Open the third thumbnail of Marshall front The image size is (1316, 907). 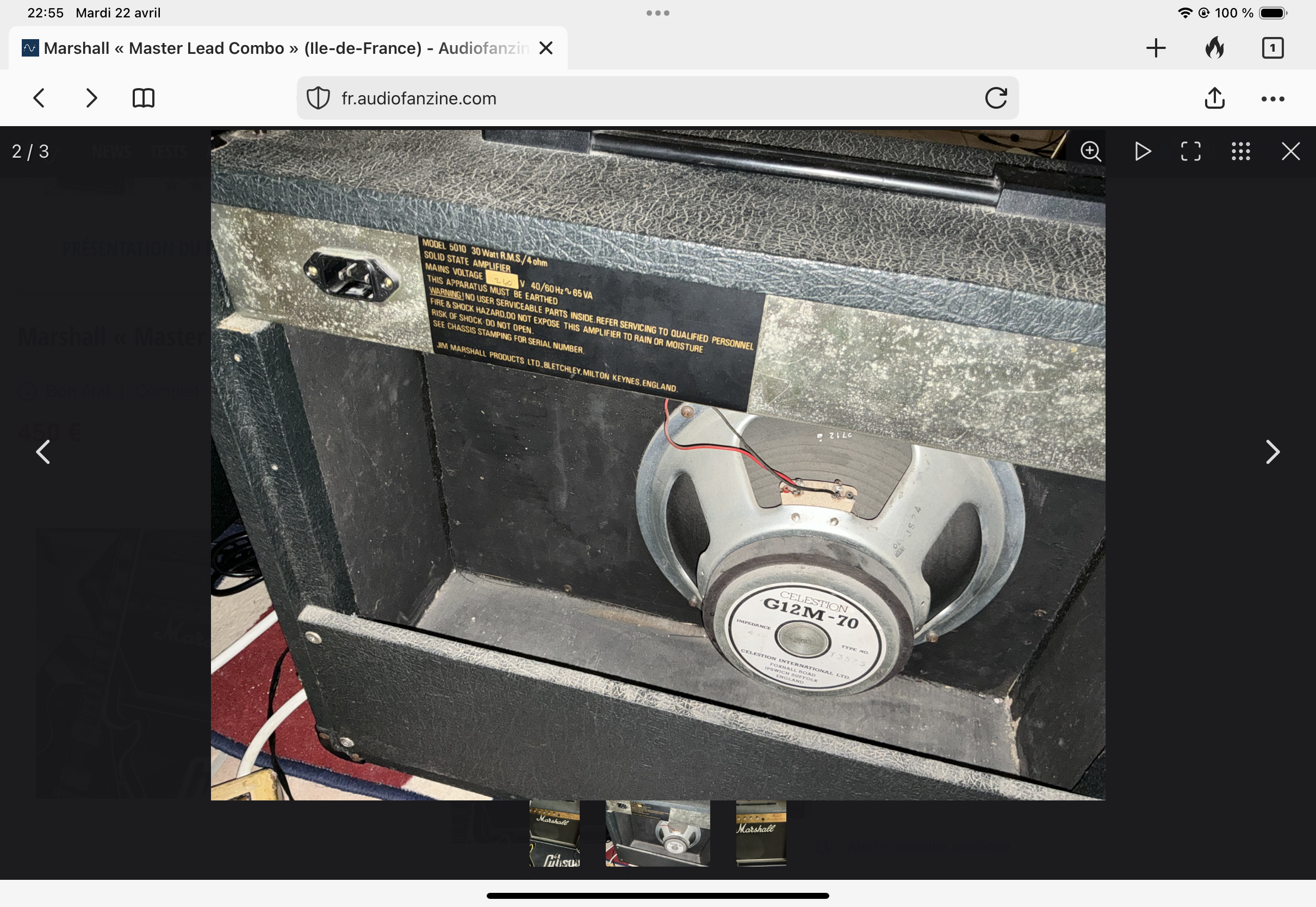point(761,834)
